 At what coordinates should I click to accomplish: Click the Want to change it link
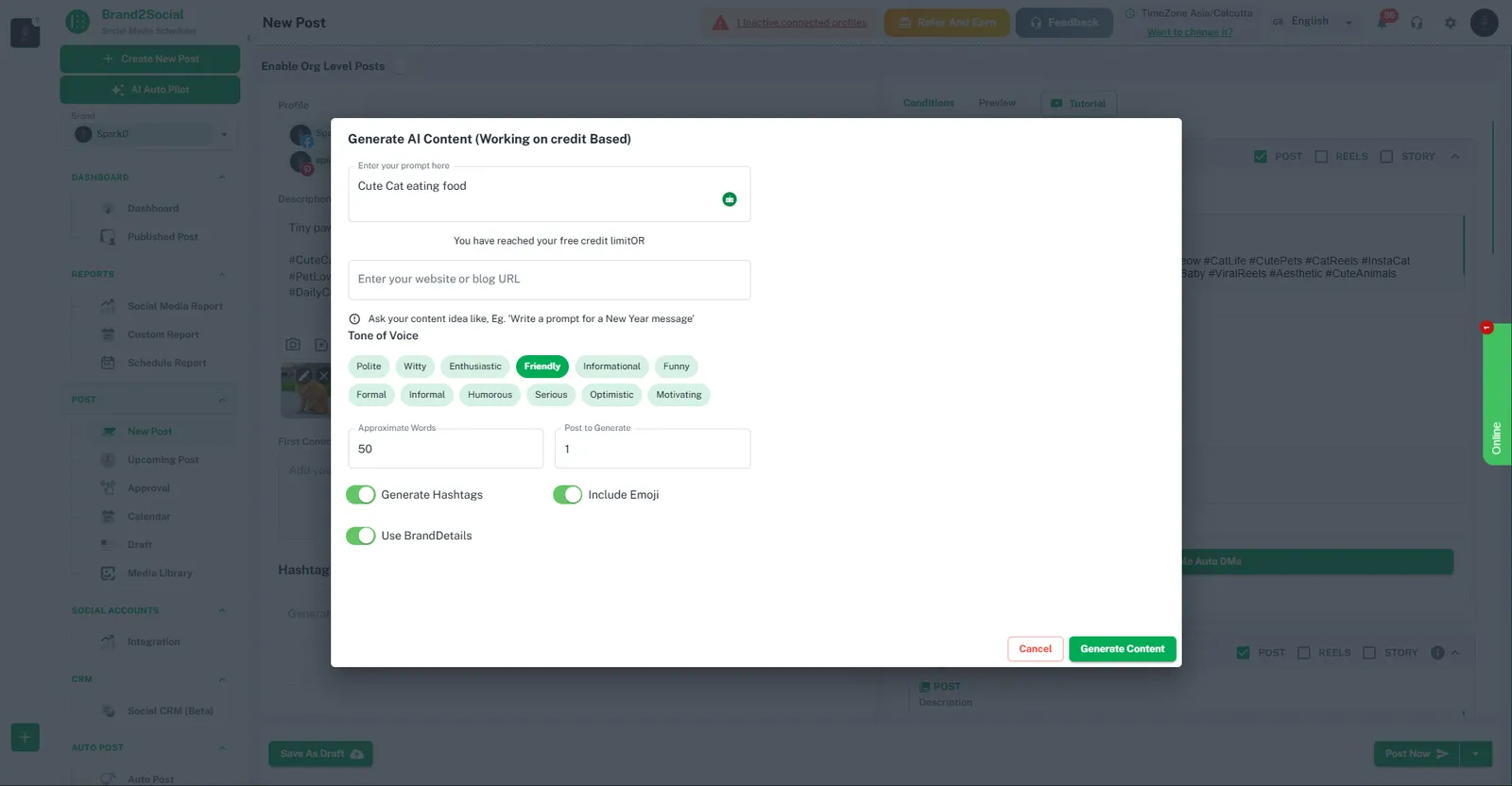click(1190, 32)
